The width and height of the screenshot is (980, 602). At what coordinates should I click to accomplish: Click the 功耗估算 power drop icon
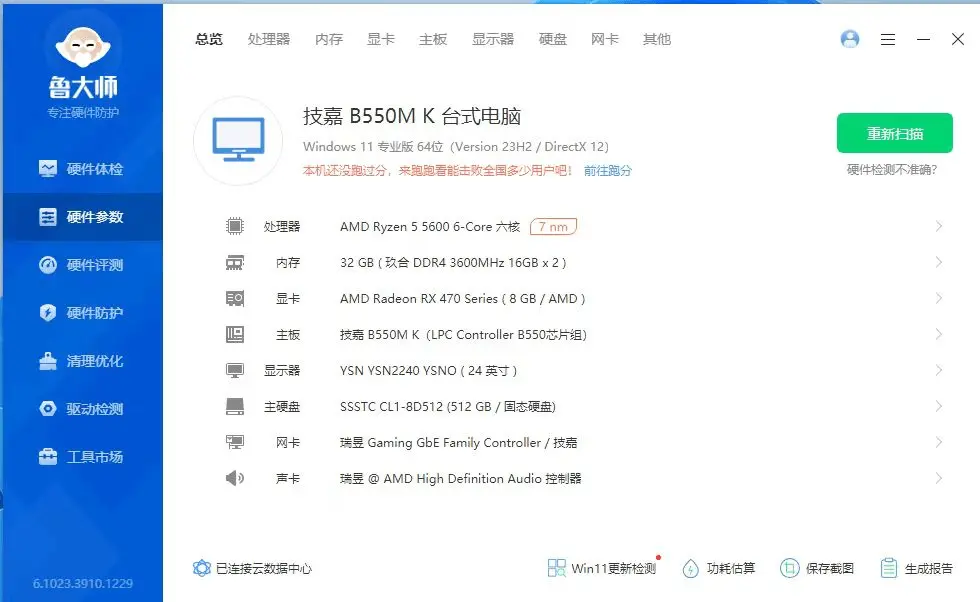tap(691, 568)
